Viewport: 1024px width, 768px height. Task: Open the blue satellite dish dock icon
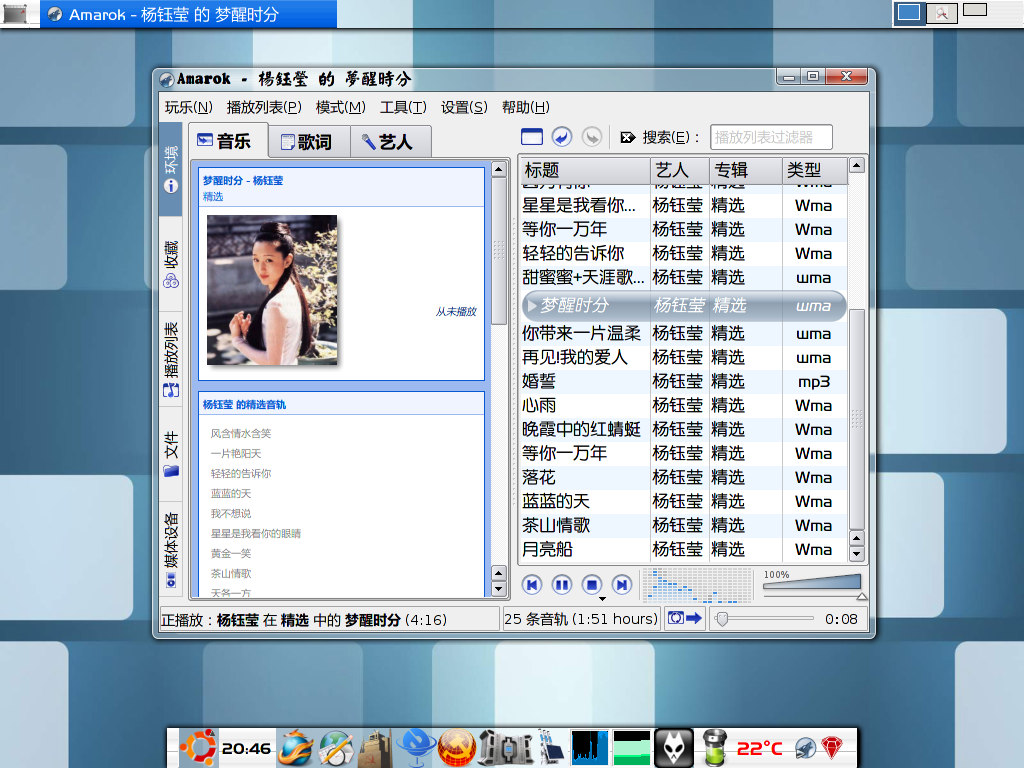[417, 748]
